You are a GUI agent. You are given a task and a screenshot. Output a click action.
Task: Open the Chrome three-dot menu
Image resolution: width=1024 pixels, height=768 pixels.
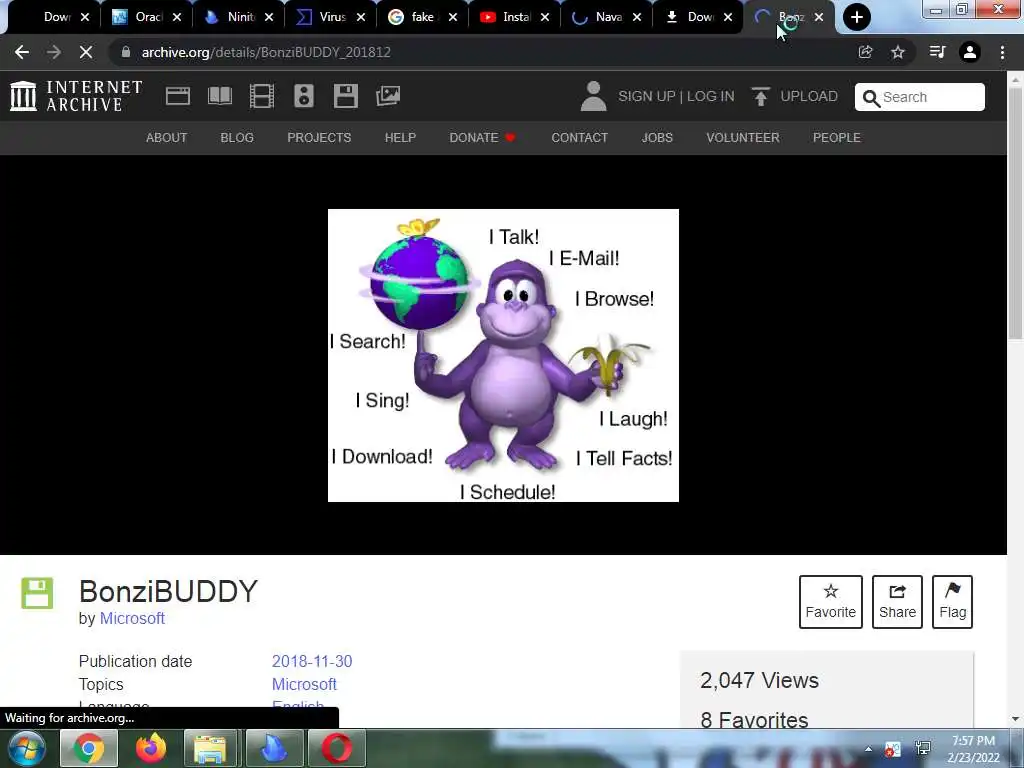[x=1002, y=52]
